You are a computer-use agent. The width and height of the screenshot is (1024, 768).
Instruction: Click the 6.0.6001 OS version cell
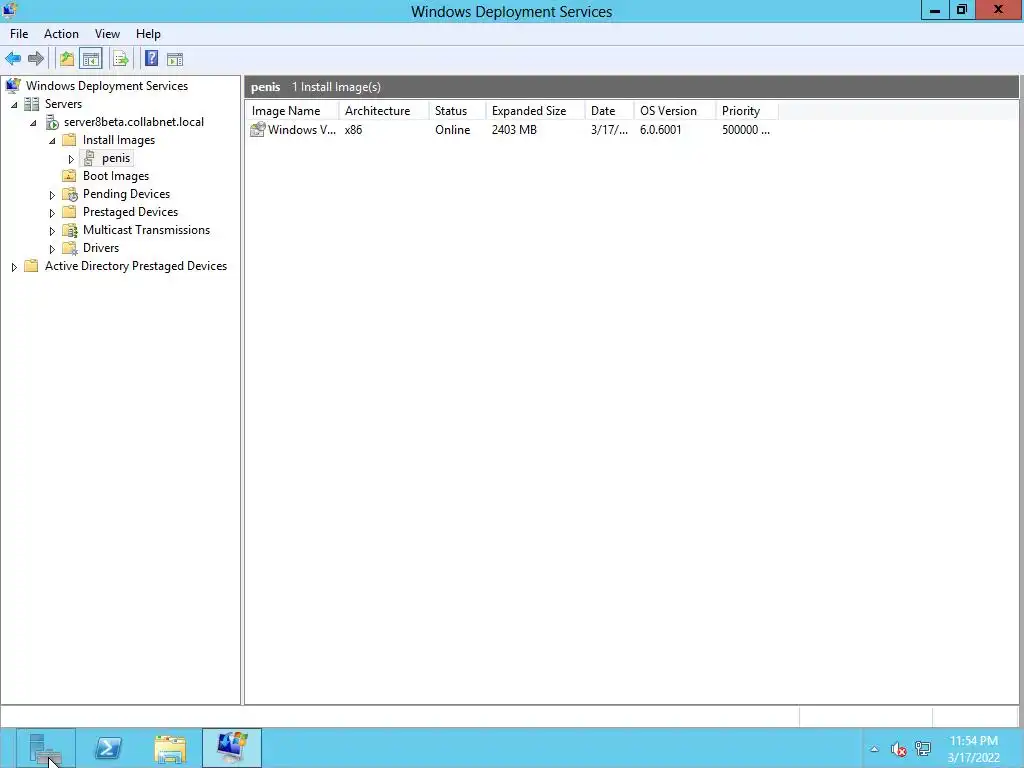click(x=660, y=130)
